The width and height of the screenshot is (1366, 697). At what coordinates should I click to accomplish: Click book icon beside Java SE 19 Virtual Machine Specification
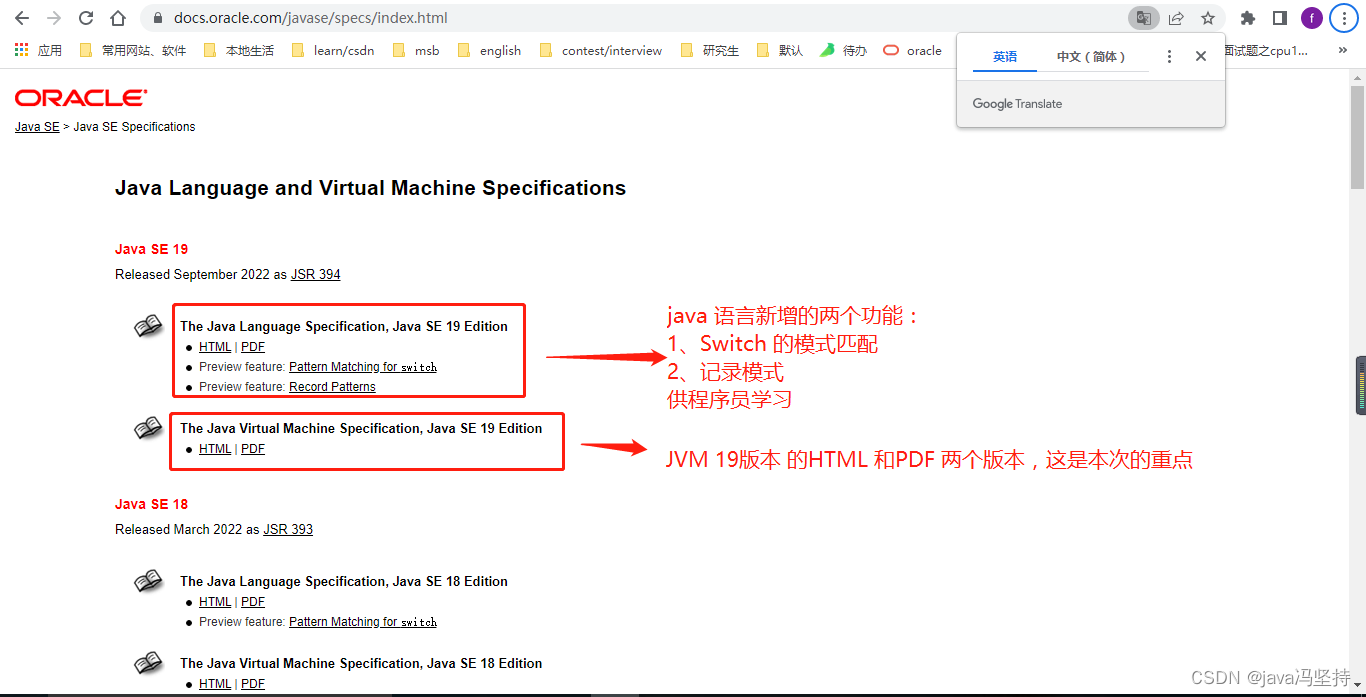pos(148,428)
